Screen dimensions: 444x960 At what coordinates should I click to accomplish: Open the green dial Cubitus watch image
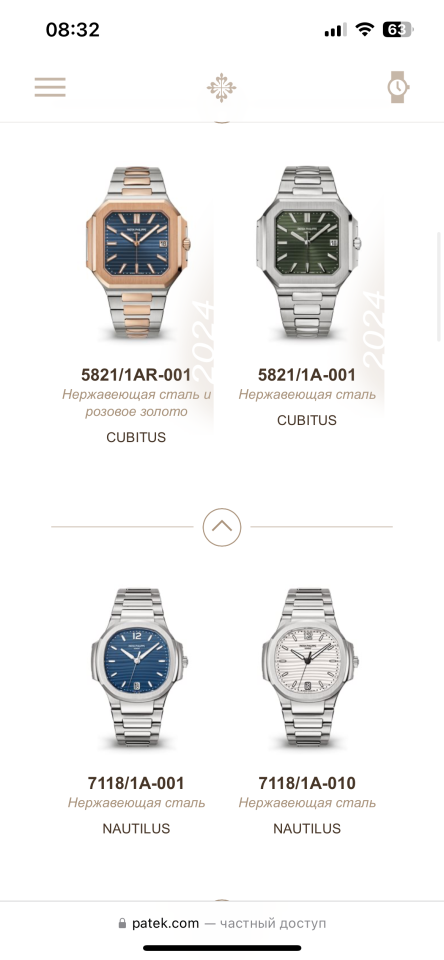pos(307,252)
